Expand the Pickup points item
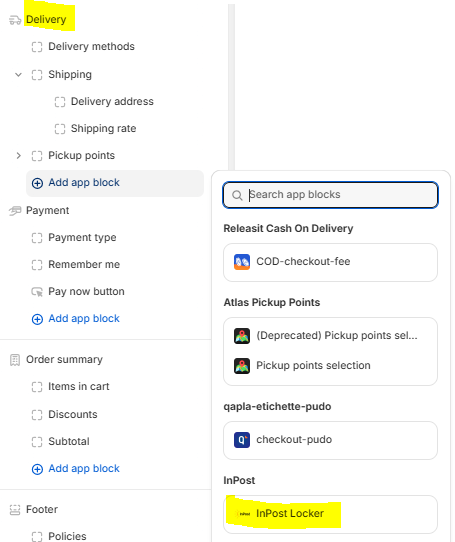This screenshot has height=542, width=455. point(18,156)
